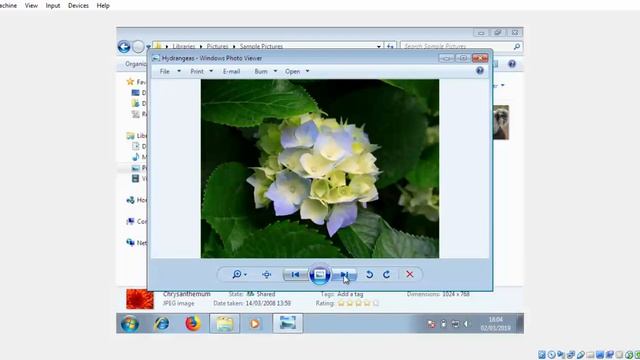This screenshot has width=640, height=360.
Task: Rotate the photo counterclockwise
Action: (369, 275)
